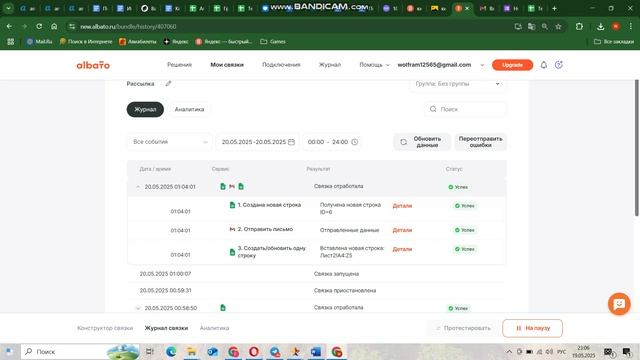Select the Связка приостановлена log row

click(x=316, y=291)
